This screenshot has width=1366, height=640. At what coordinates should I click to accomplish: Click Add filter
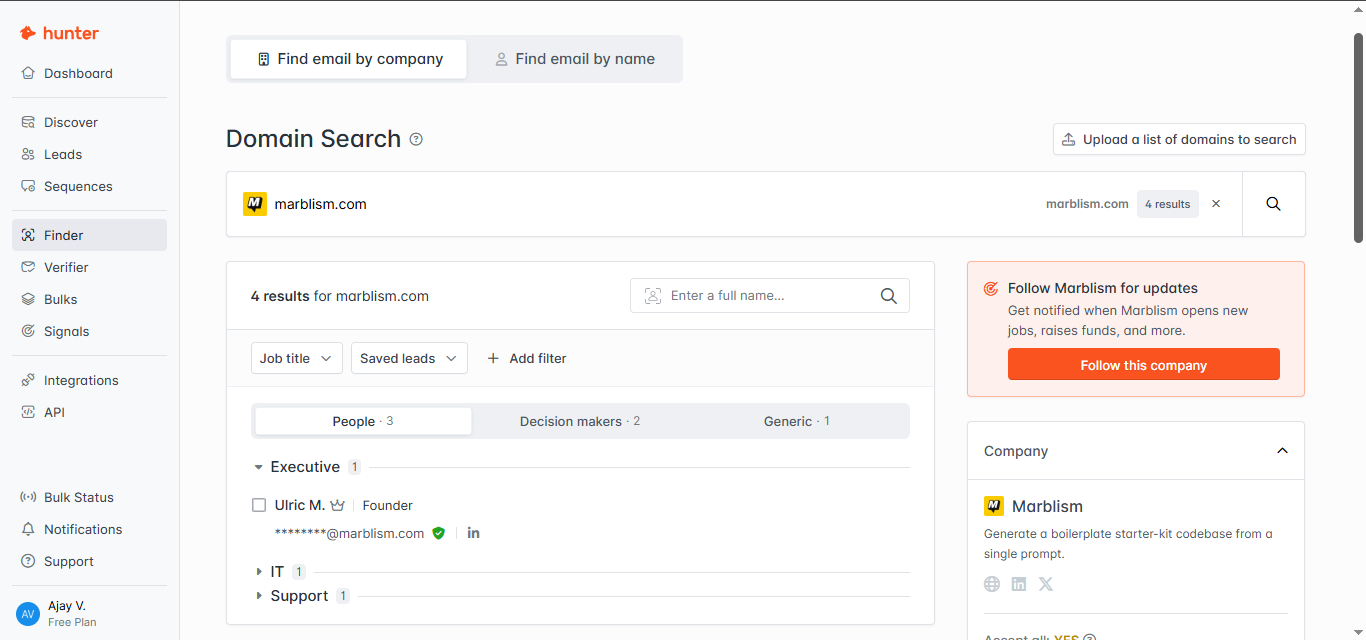click(527, 358)
